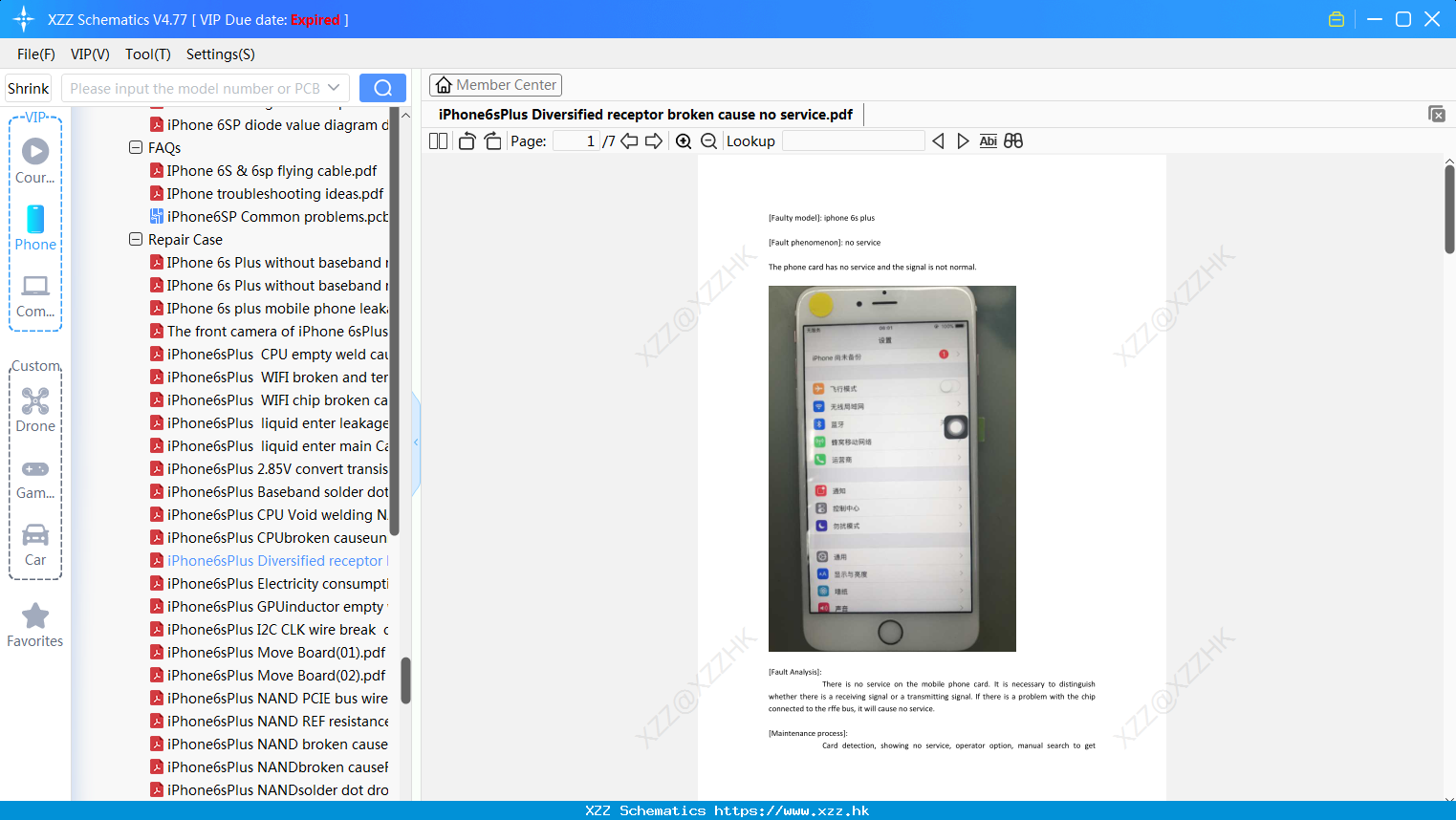Open "iPhone6sPlus CPU empty weld" case

(x=270, y=355)
